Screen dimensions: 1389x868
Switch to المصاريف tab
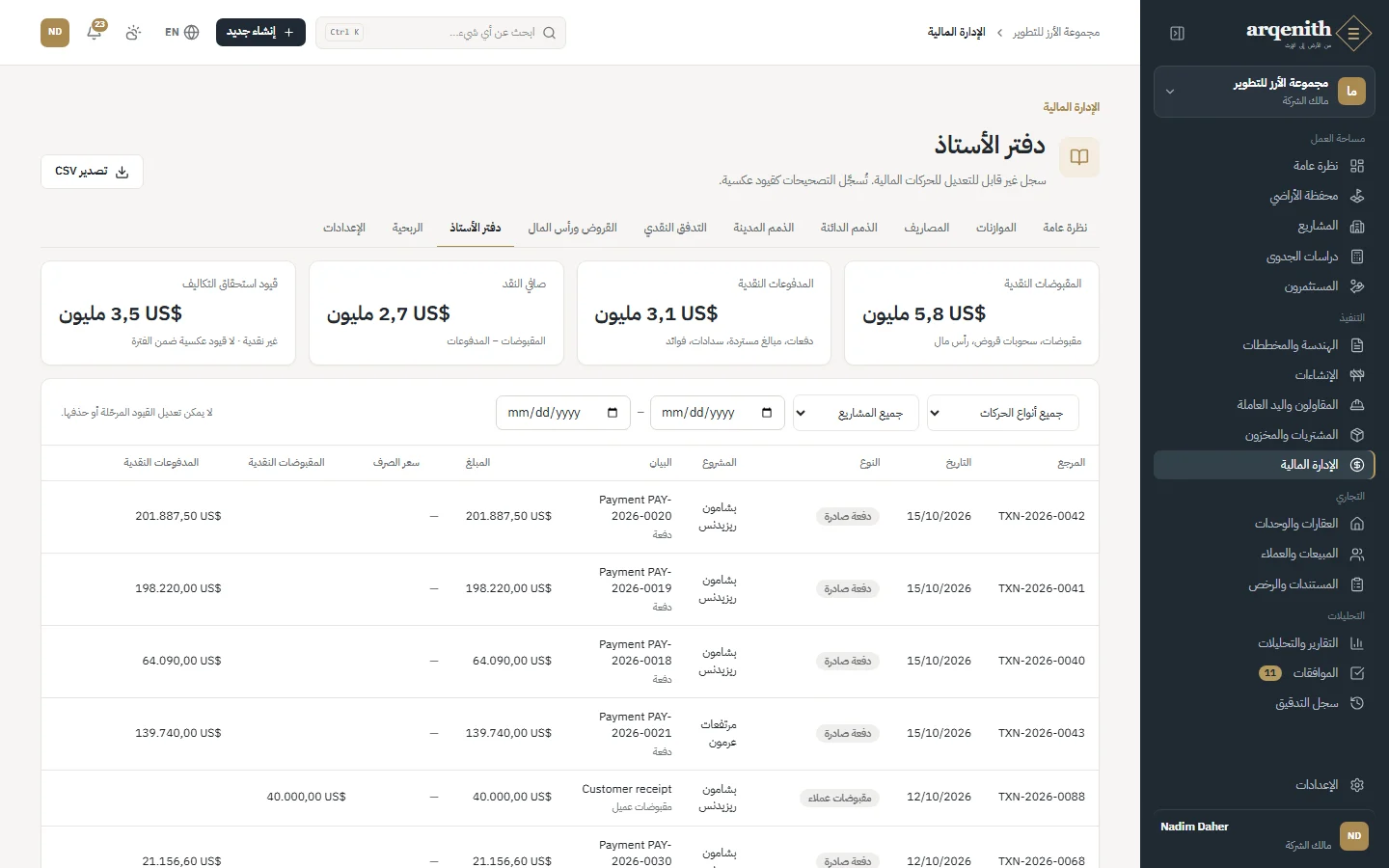point(927,228)
